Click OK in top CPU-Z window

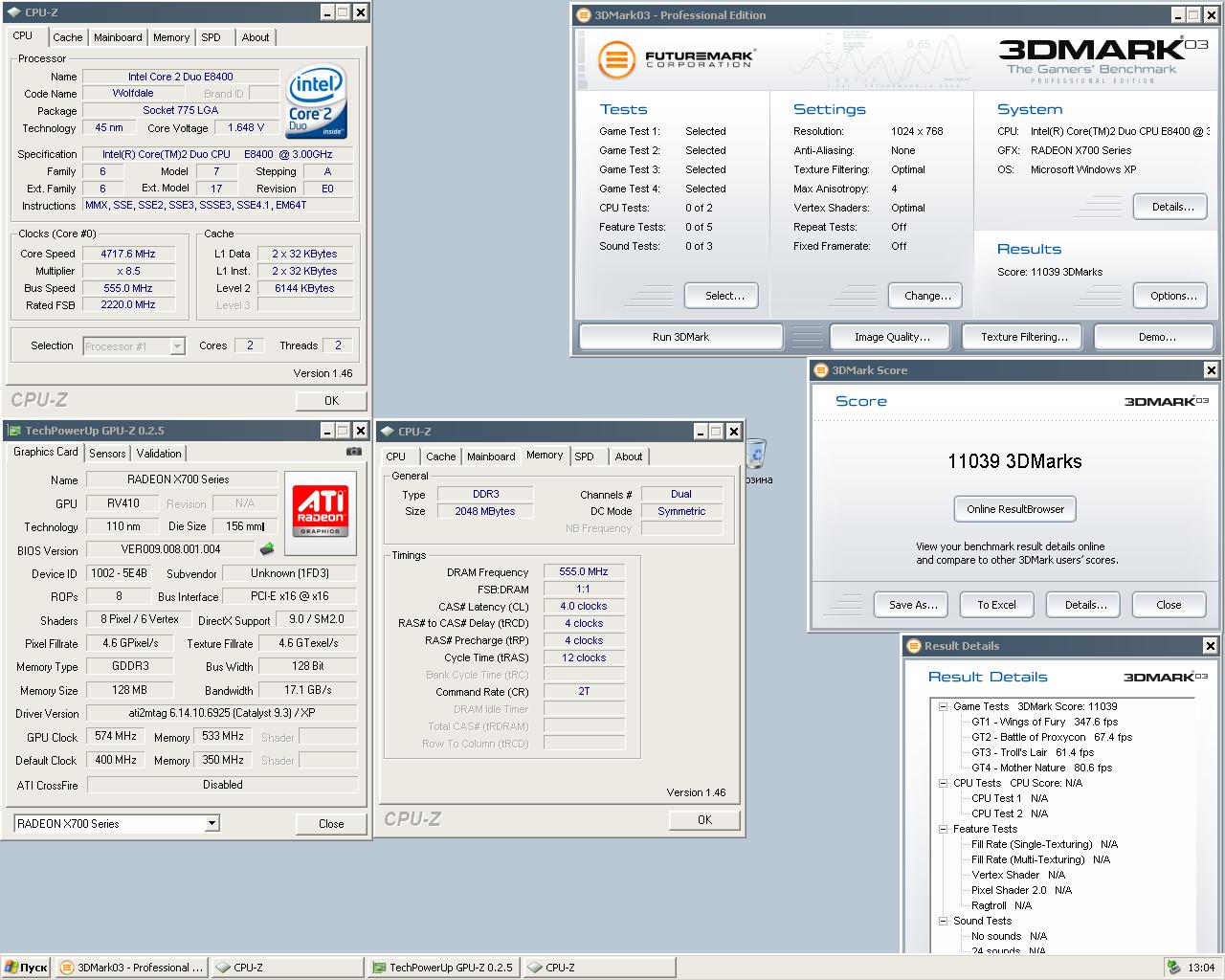331,401
